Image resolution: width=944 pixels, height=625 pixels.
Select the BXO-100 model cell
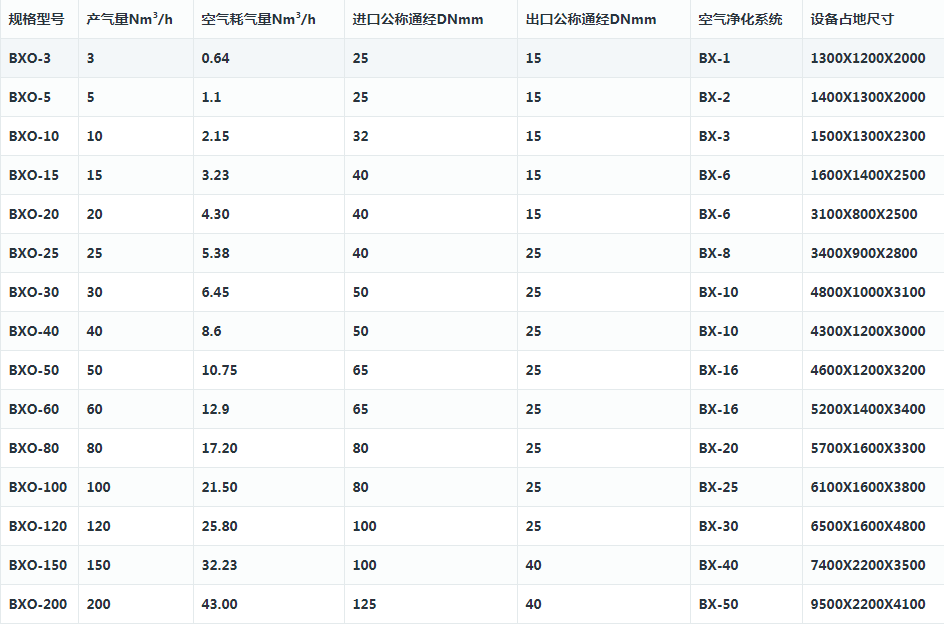[x=38, y=487]
